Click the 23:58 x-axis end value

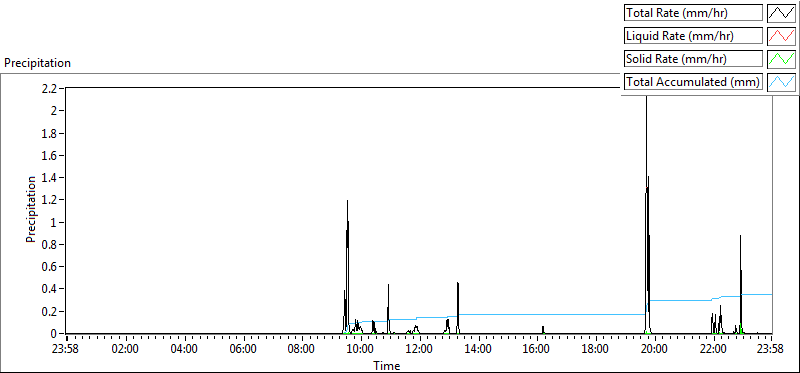(771, 350)
